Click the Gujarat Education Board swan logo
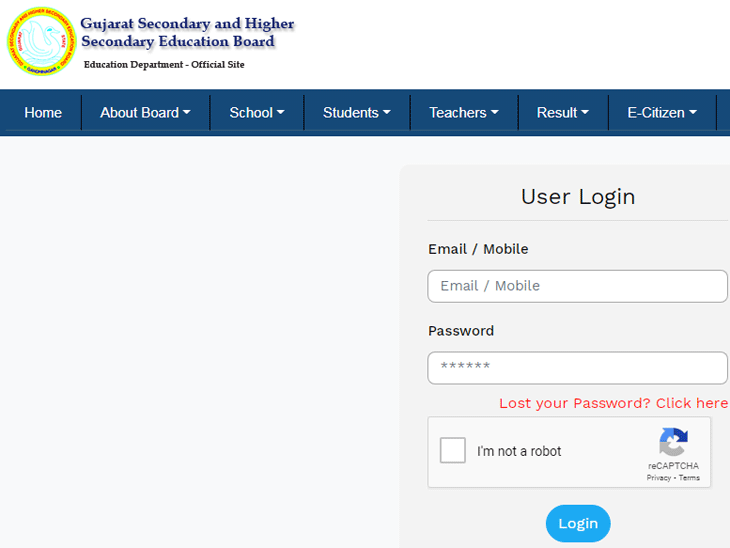Screen dimensions: 730x548 click(x=41, y=41)
